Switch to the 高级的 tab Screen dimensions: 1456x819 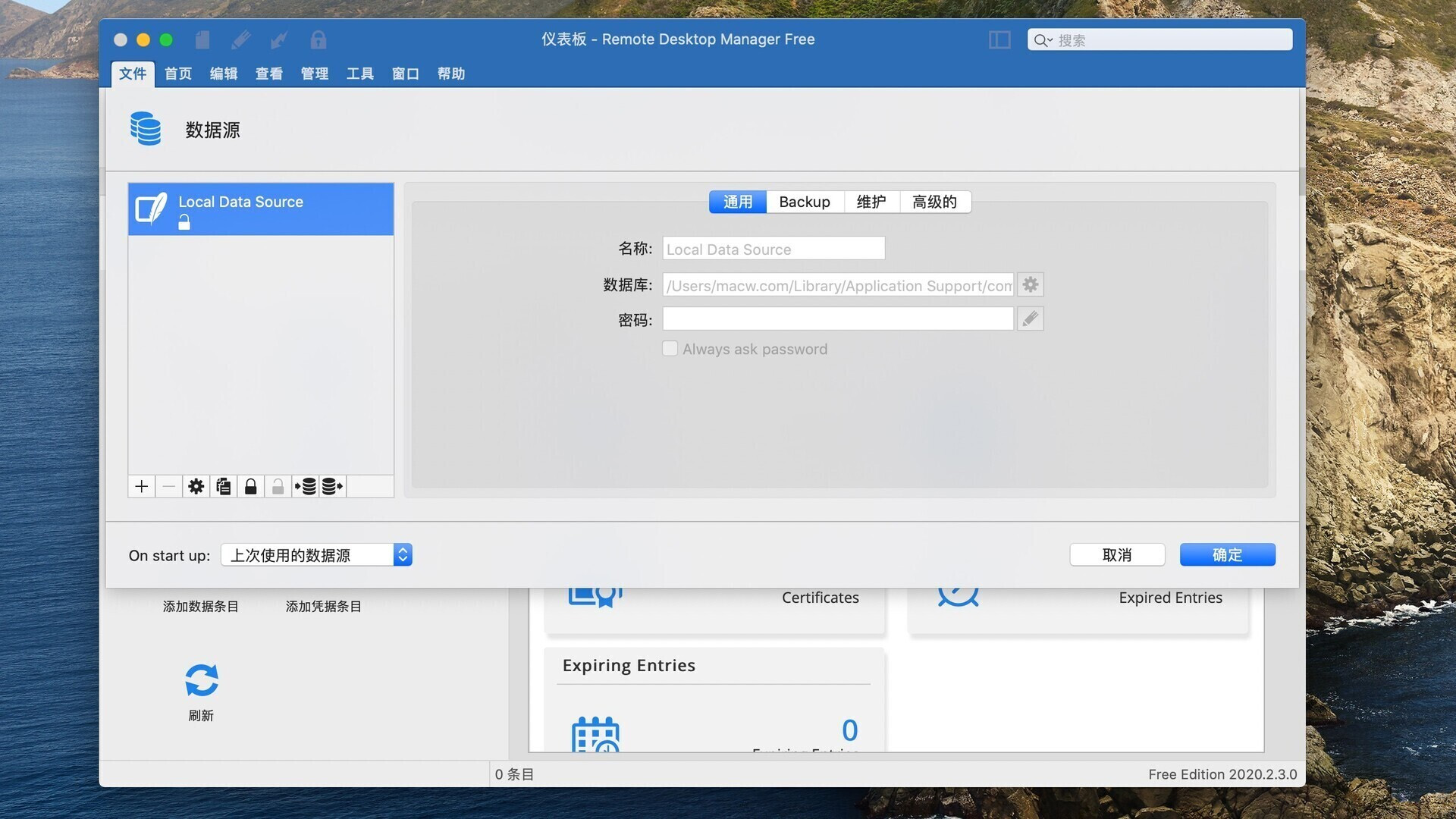[x=934, y=201]
